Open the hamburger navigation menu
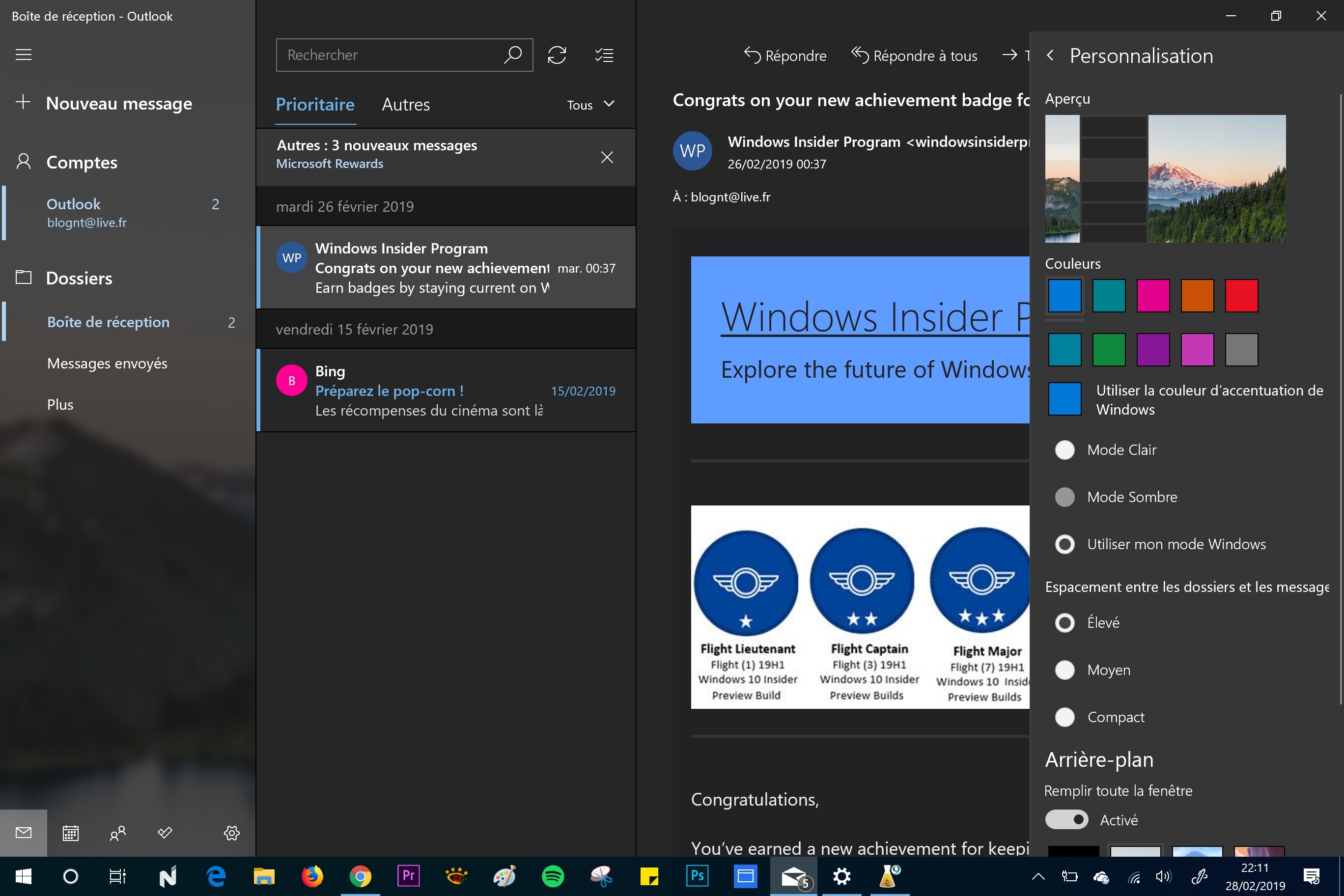The height and width of the screenshot is (896, 1344). pyautogui.click(x=24, y=55)
